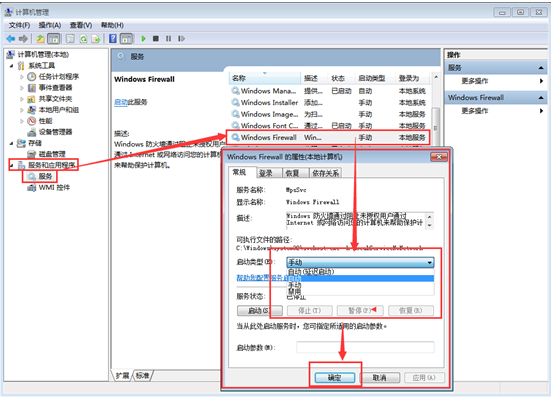Select WMI 控件 in the tree
The height and width of the screenshot is (397, 551).
(x=54, y=187)
